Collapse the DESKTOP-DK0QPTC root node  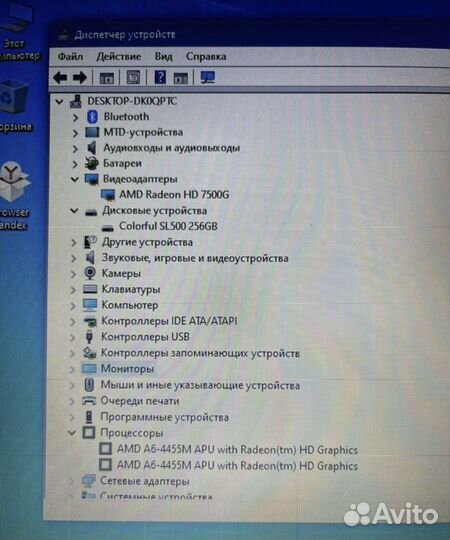click(x=60, y=102)
